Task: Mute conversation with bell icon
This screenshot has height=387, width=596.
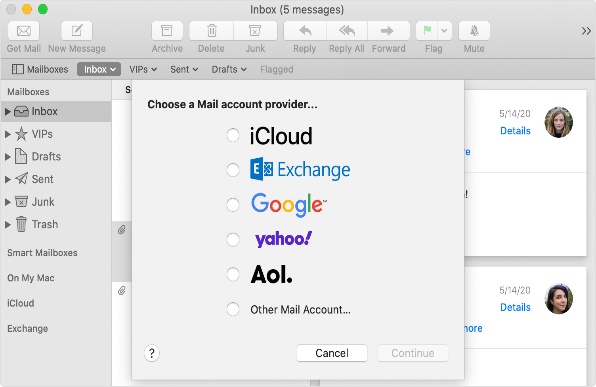Action: 474,31
